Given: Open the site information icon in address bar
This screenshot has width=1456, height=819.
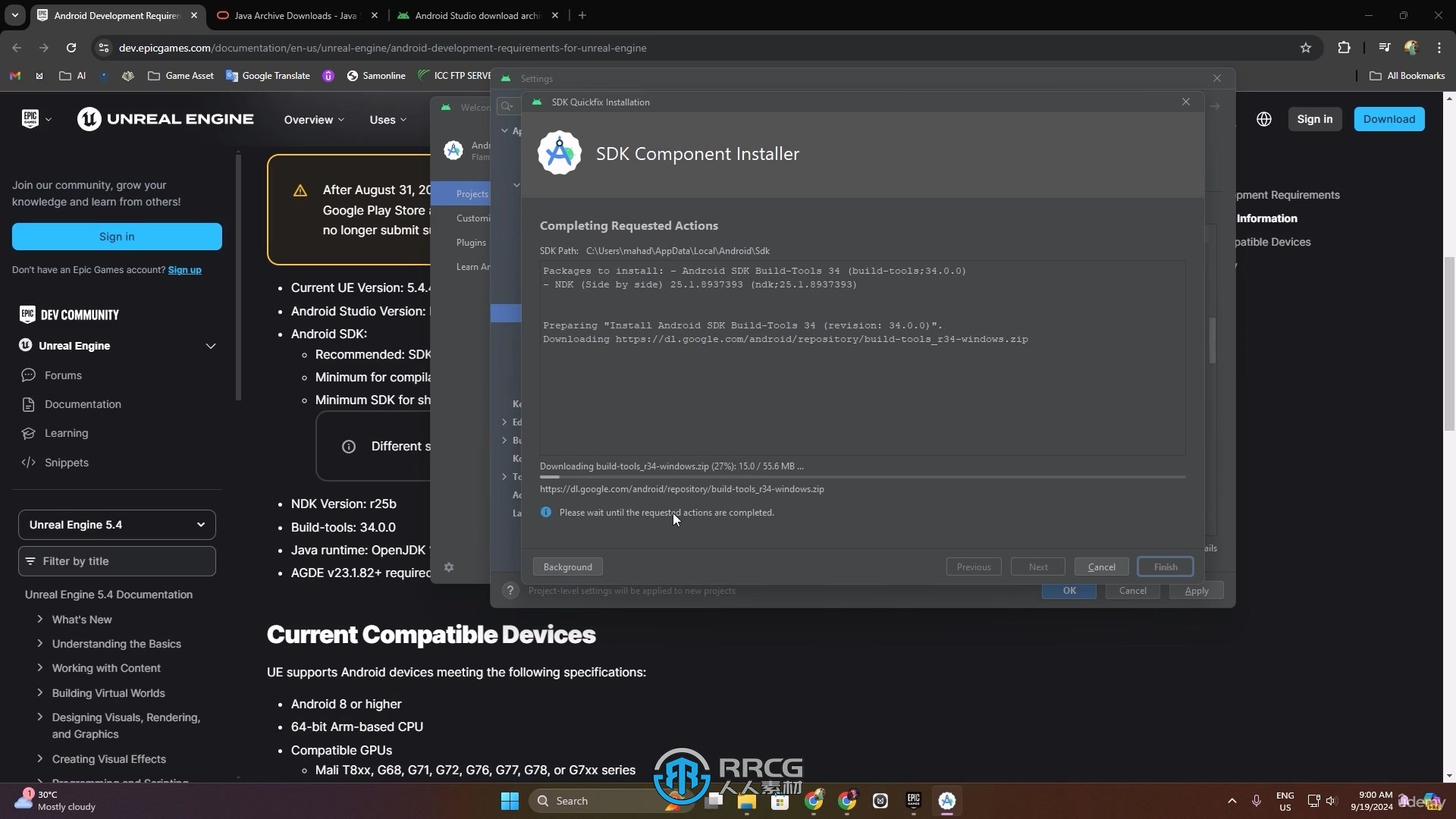Looking at the screenshot, I should pyautogui.click(x=104, y=48).
